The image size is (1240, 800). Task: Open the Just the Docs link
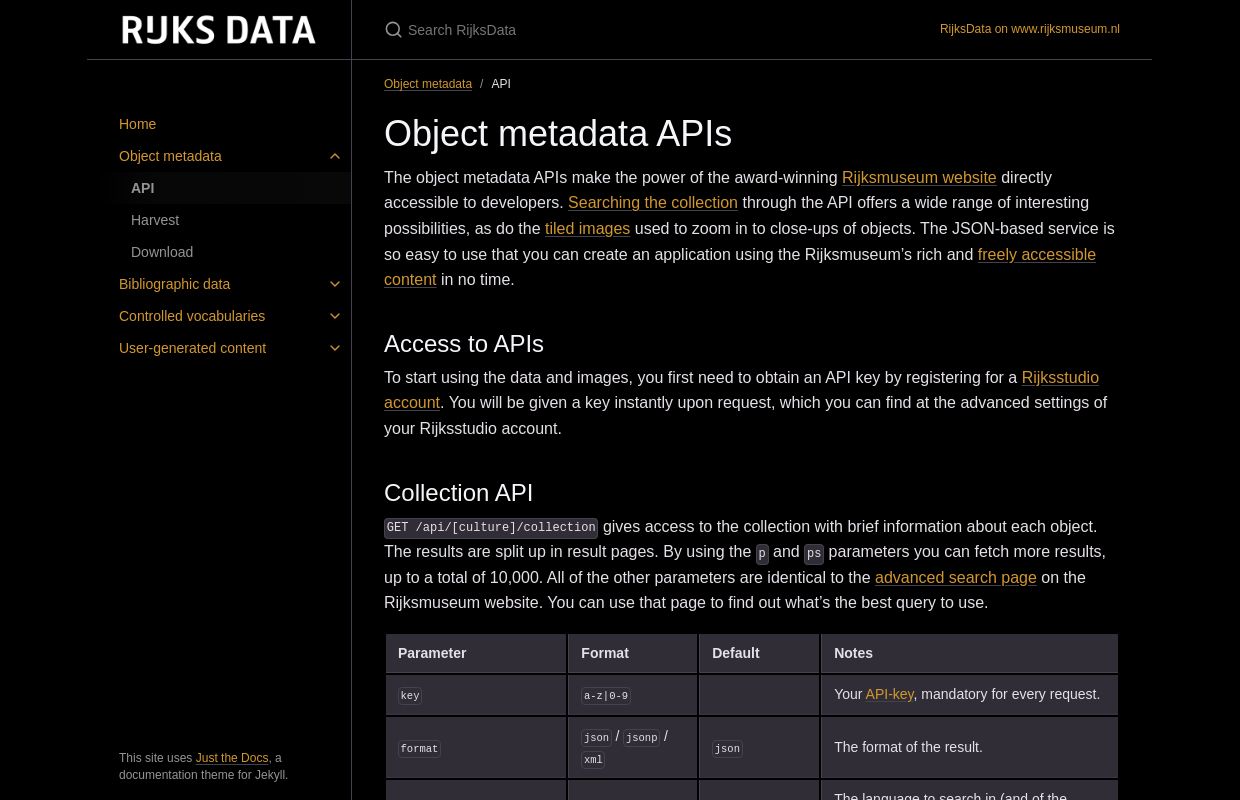(x=232, y=758)
